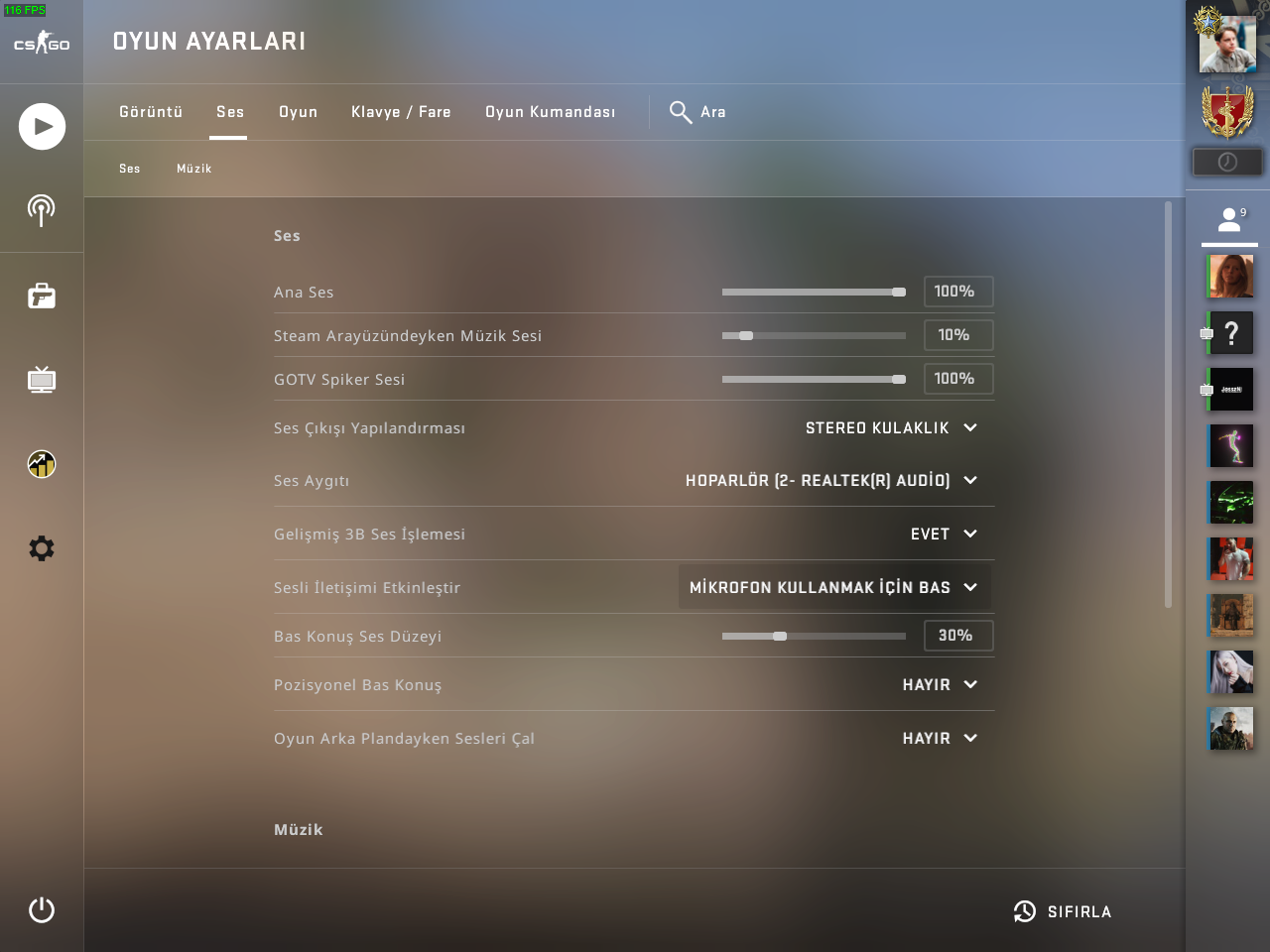The height and width of the screenshot is (952, 1270).
Task: Expand the Ses Çıkışı Yapılandırması dropdown
Action: [891, 428]
